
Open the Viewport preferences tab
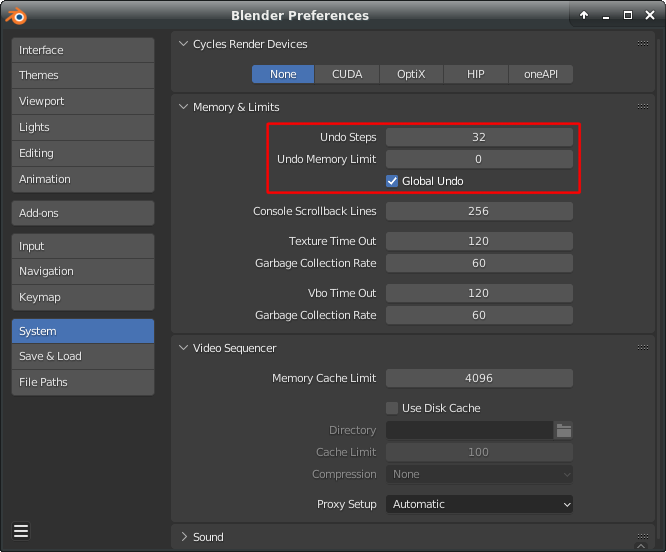pos(83,101)
